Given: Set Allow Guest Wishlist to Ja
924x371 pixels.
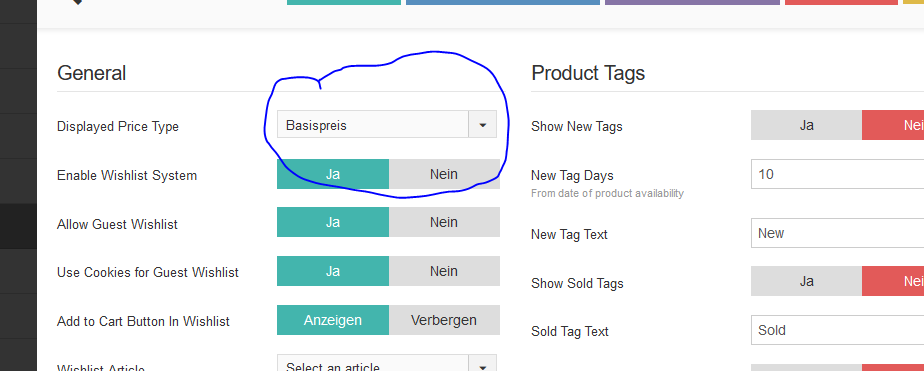Looking at the screenshot, I should pyautogui.click(x=333, y=222).
